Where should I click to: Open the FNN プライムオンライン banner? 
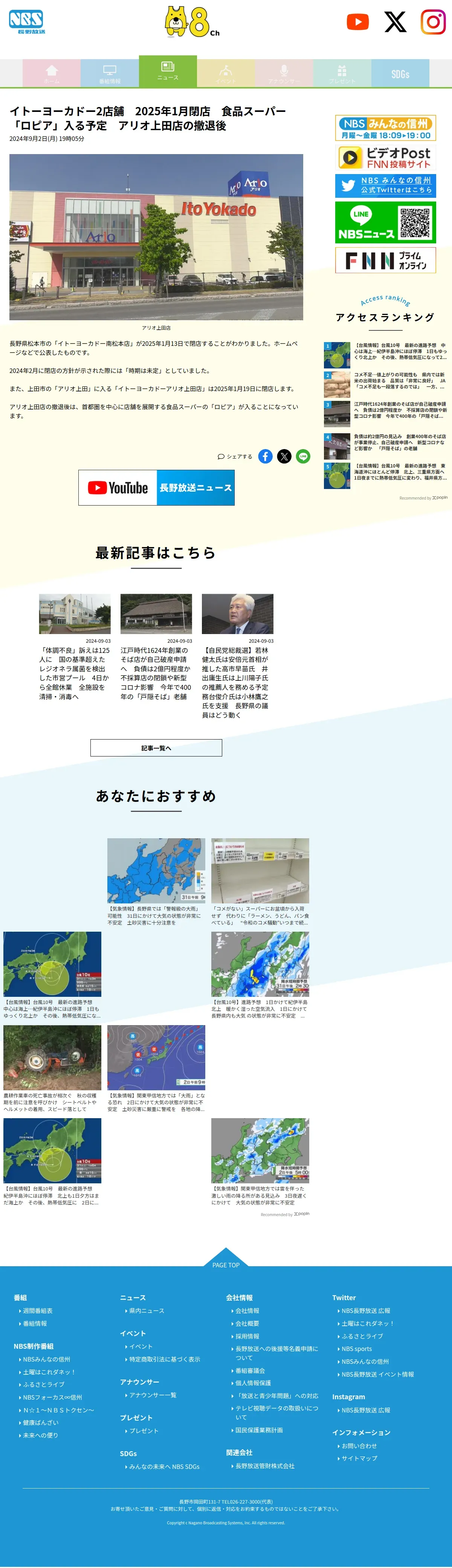click(x=386, y=261)
